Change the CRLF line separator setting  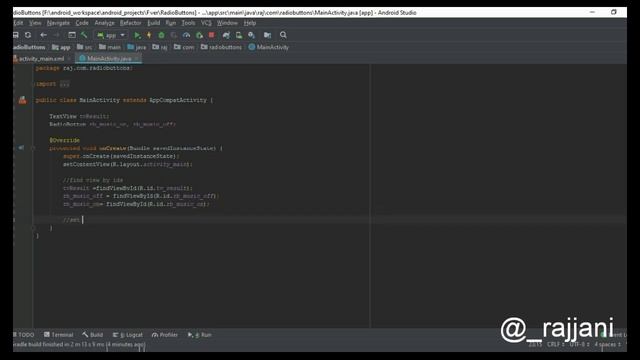click(556, 344)
